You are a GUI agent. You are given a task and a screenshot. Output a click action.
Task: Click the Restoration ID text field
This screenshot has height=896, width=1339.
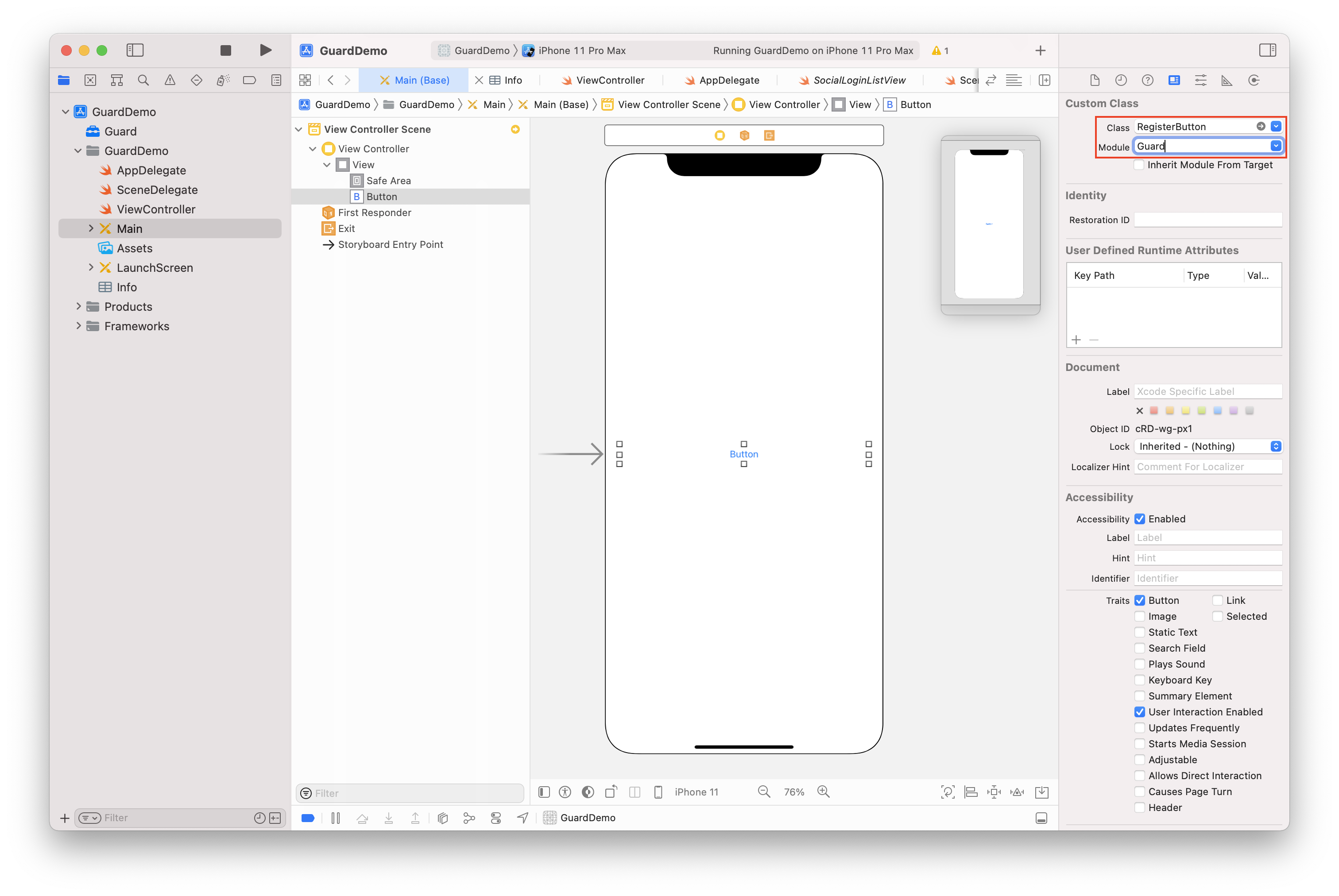pos(1207,220)
